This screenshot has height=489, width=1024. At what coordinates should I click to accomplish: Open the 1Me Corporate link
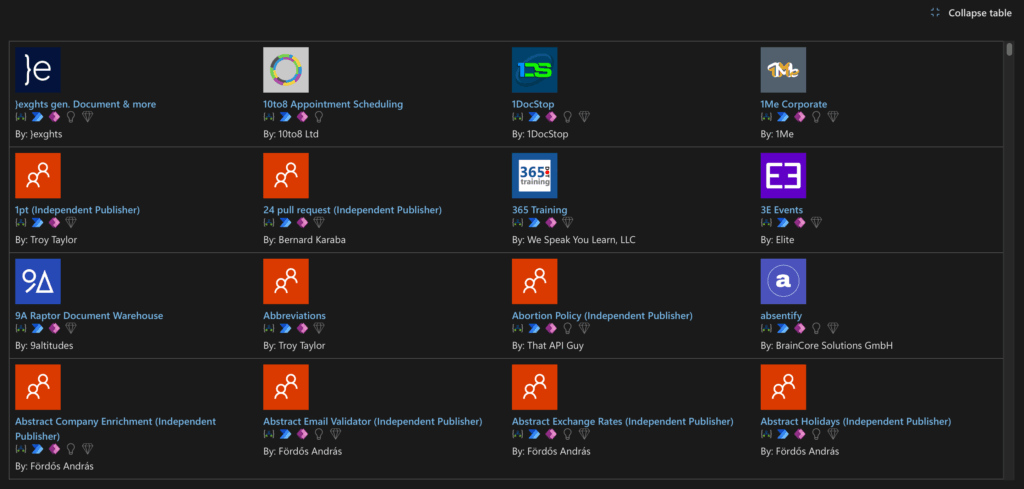pos(793,104)
